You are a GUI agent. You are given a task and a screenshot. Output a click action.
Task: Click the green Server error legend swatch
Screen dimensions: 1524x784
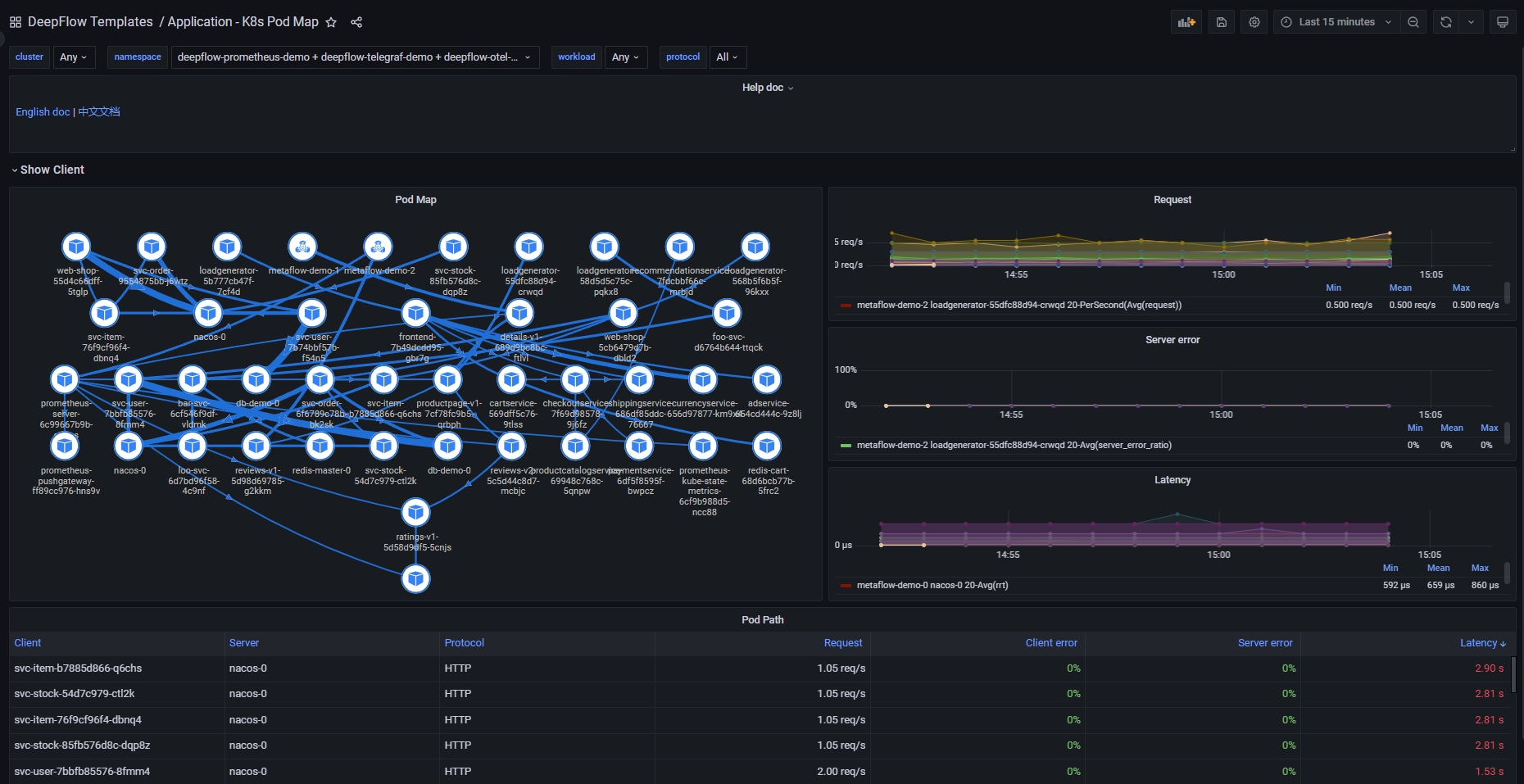coord(846,446)
